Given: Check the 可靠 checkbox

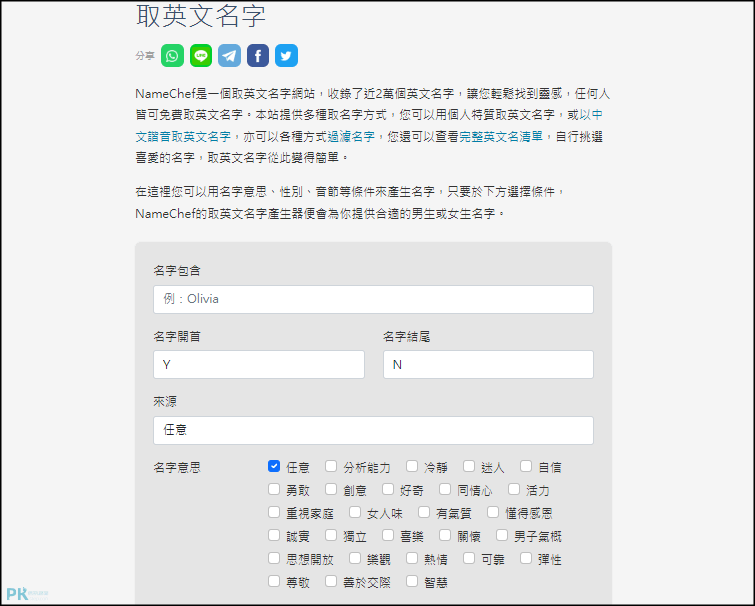Looking at the screenshot, I should point(469,558).
